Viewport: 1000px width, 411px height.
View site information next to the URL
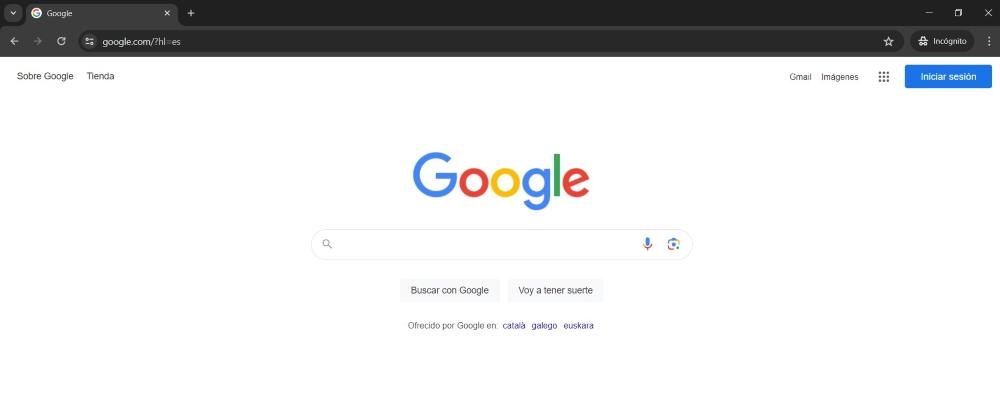[x=89, y=41]
